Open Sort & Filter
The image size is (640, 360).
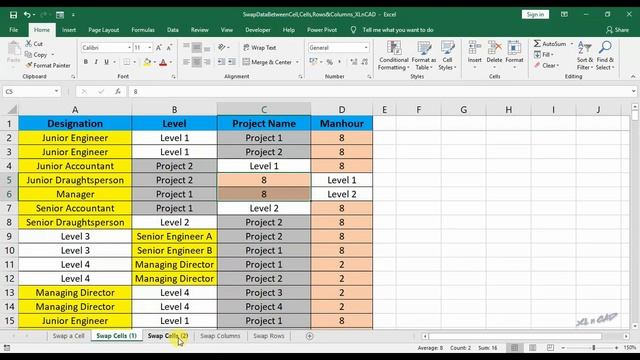point(585,56)
